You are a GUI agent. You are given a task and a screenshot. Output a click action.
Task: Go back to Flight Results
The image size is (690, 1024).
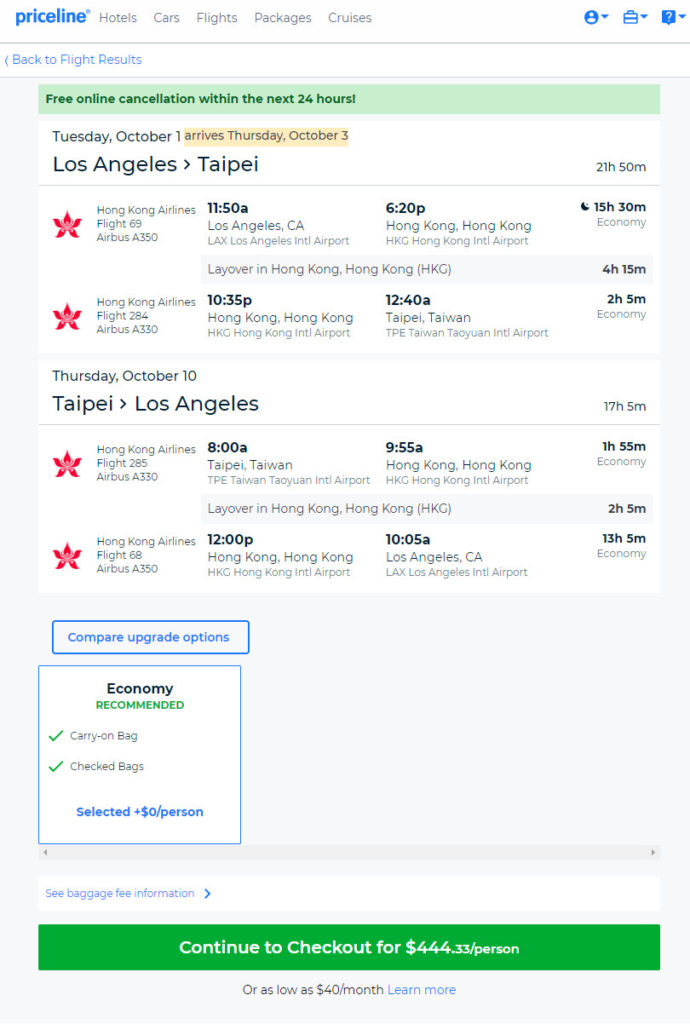click(x=72, y=59)
